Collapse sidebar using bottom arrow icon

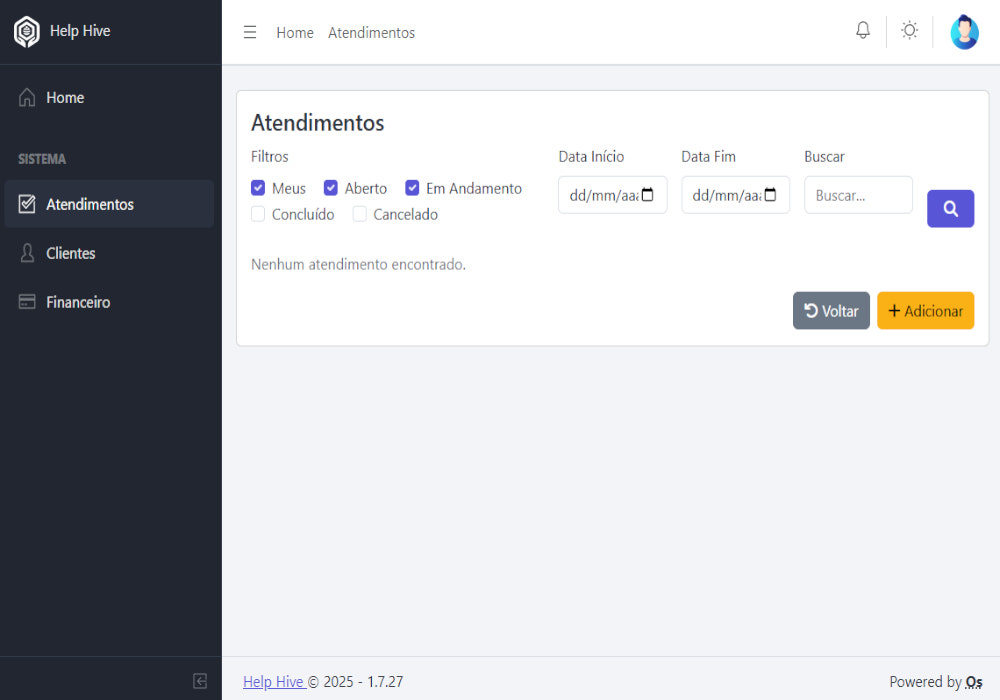pyautogui.click(x=200, y=681)
